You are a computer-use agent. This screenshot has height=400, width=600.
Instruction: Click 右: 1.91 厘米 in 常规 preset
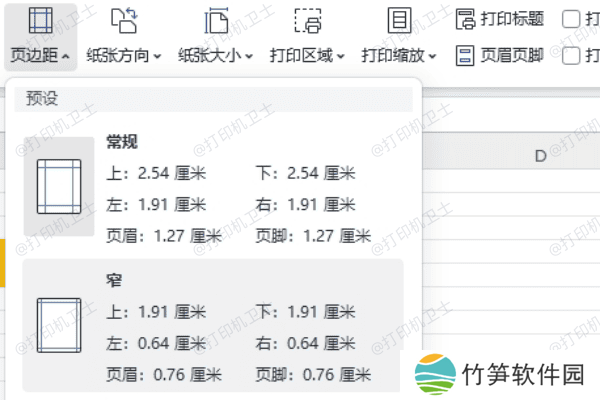tap(305, 205)
